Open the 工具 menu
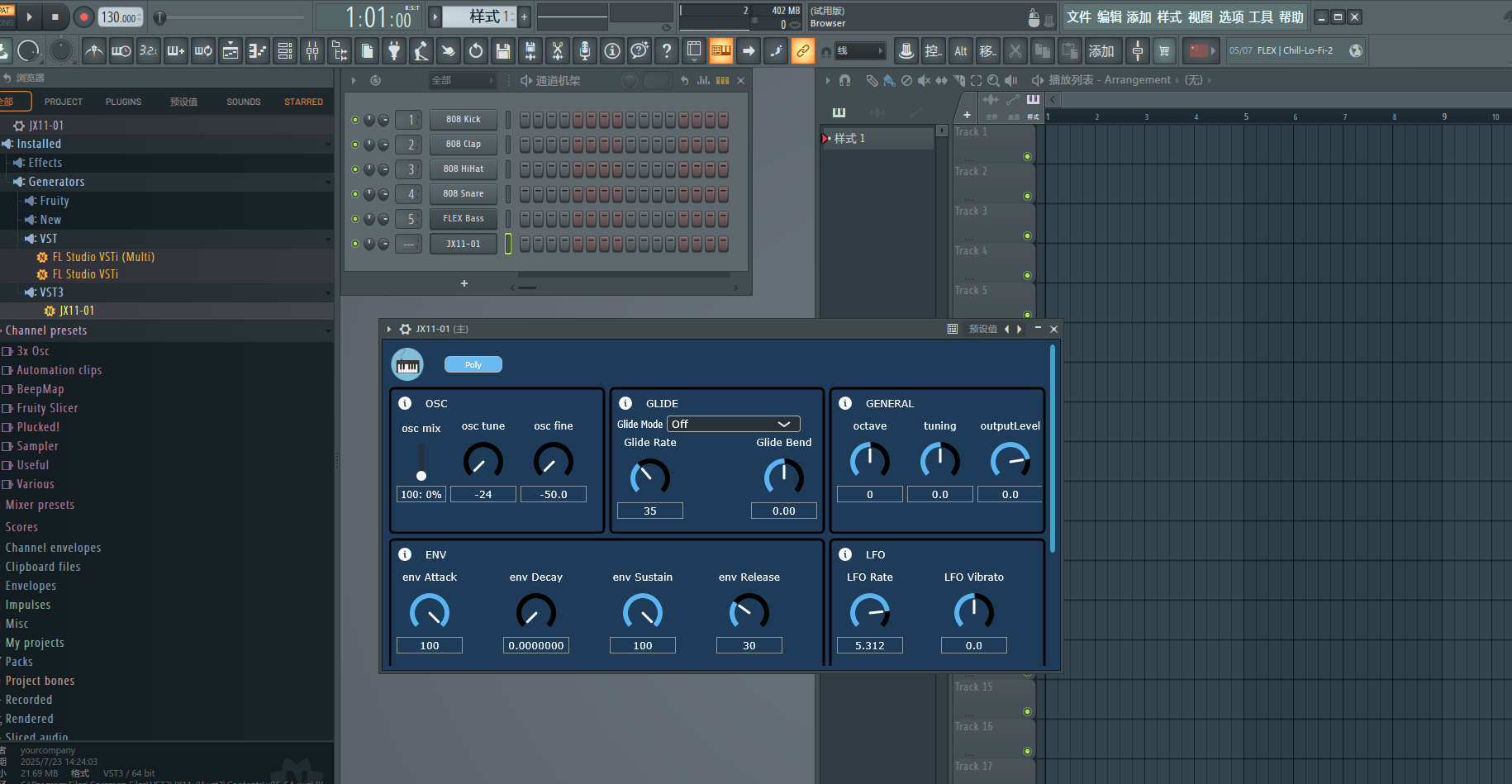Screen dimensions: 1512x784 pyautogui.click(x=1261, y=17)
